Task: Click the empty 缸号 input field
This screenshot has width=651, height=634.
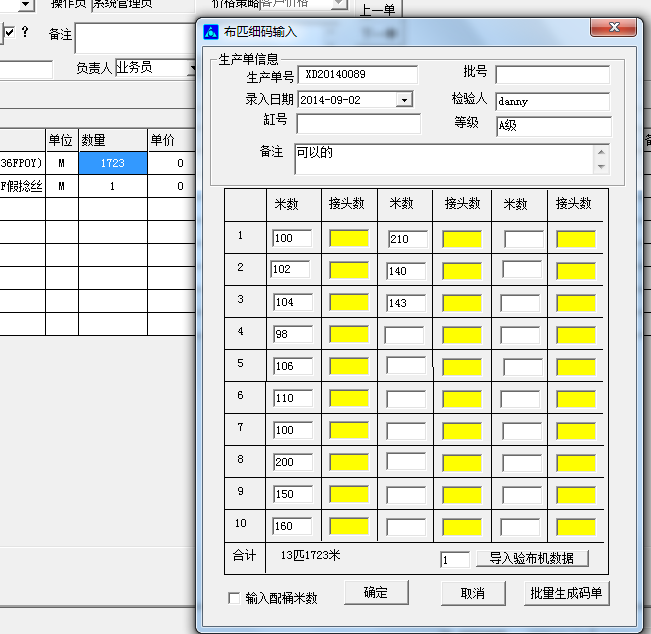Action: click(358, 124)
